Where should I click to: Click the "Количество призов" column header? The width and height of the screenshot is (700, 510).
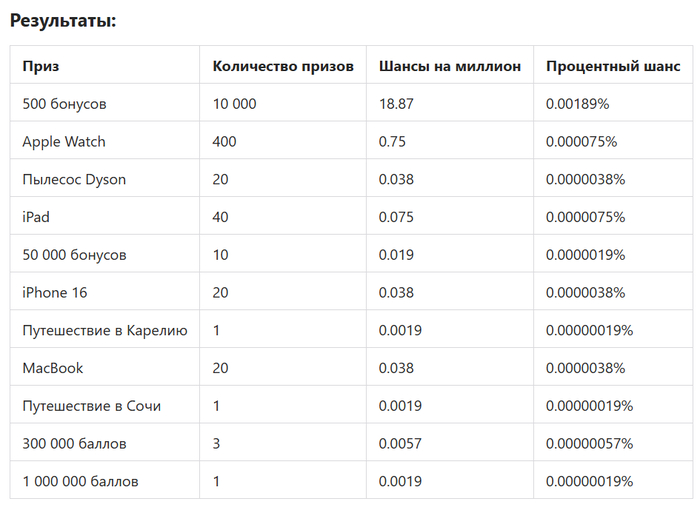pyautogui.click(x=283, y=66)
